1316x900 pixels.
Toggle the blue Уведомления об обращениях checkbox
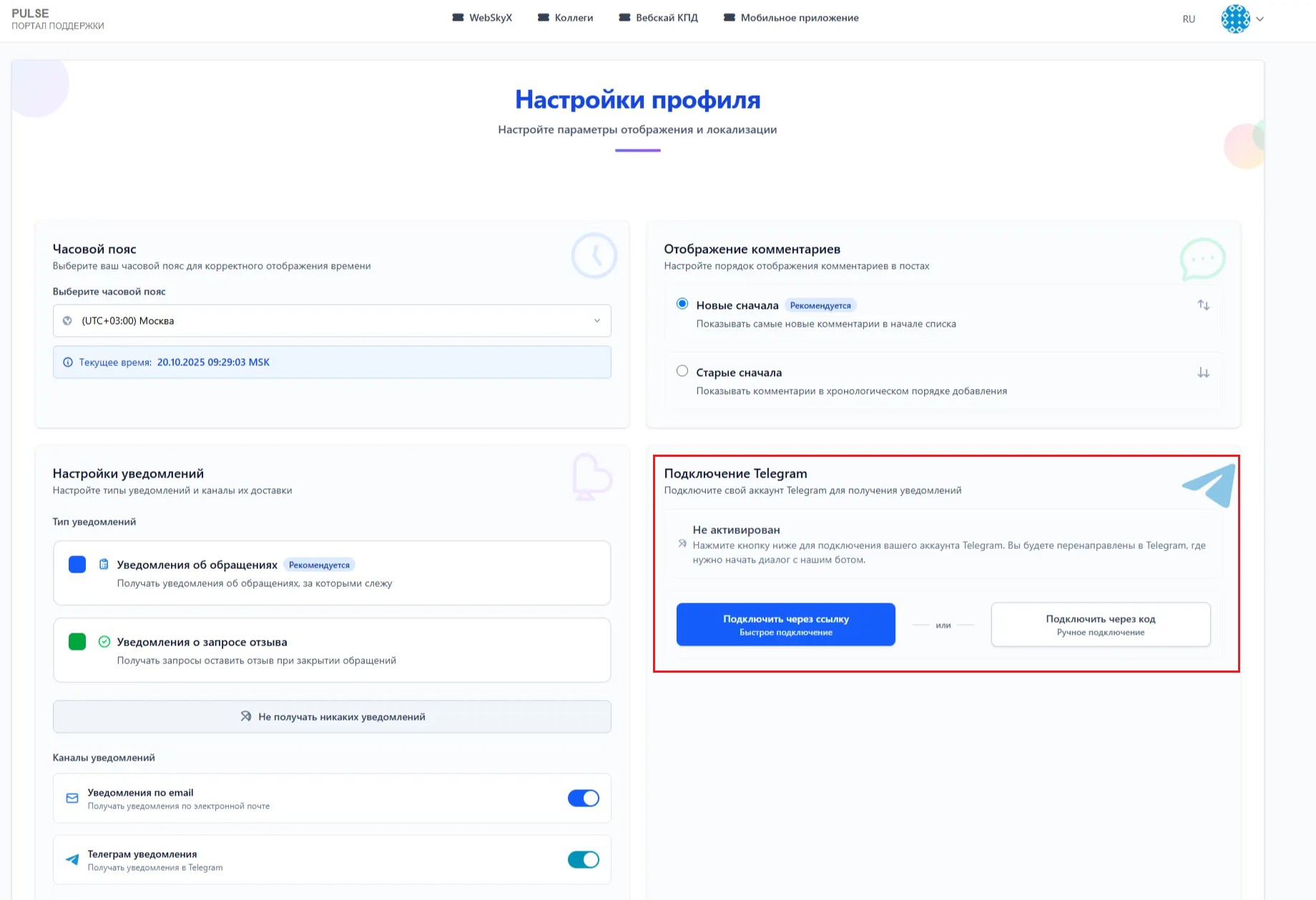pyautogui.click(x=77, y=565)
